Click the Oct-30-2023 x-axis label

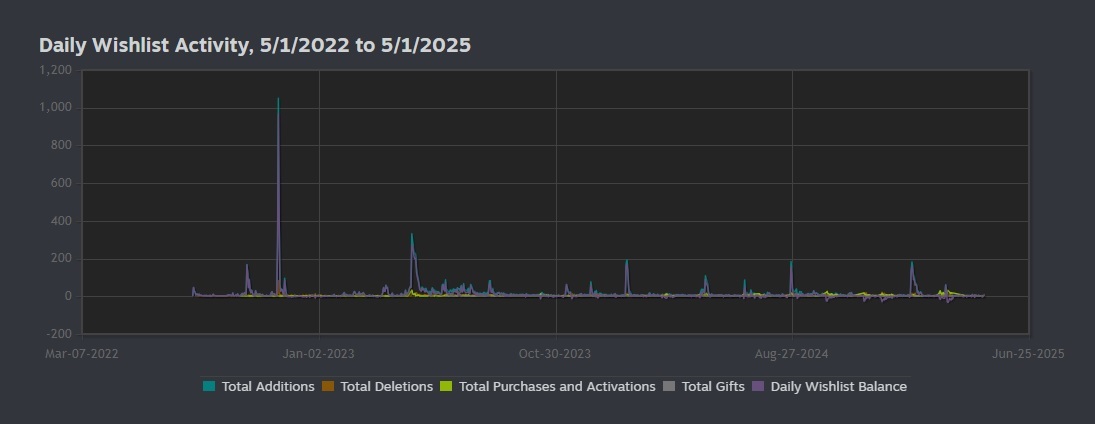tap(555, 353)
